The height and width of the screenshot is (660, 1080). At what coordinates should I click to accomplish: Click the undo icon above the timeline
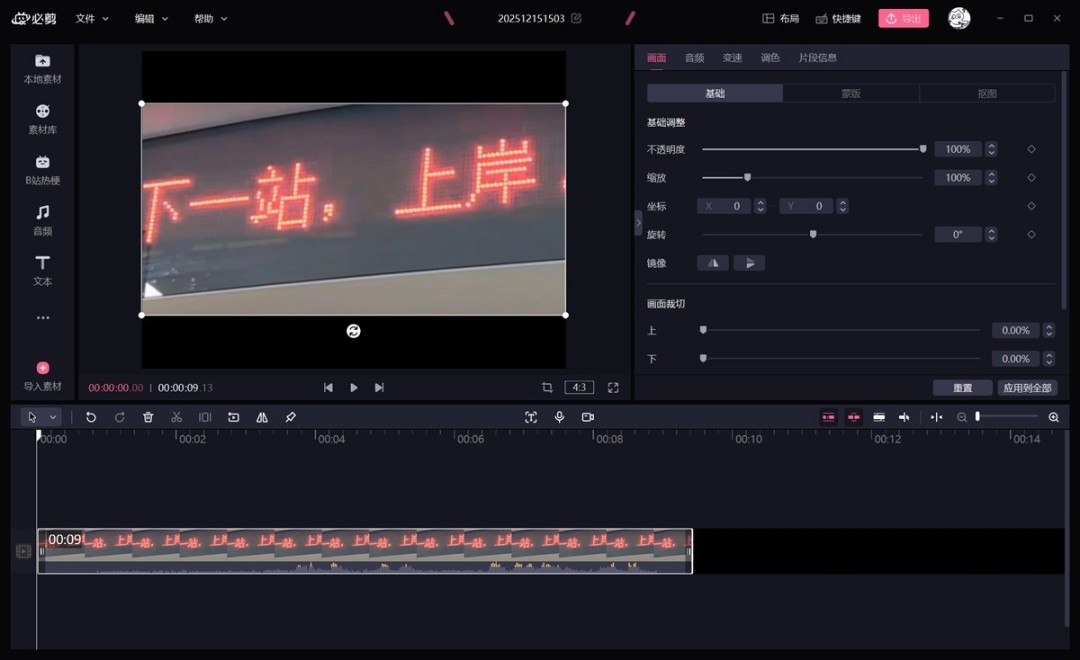click(91, 417)
